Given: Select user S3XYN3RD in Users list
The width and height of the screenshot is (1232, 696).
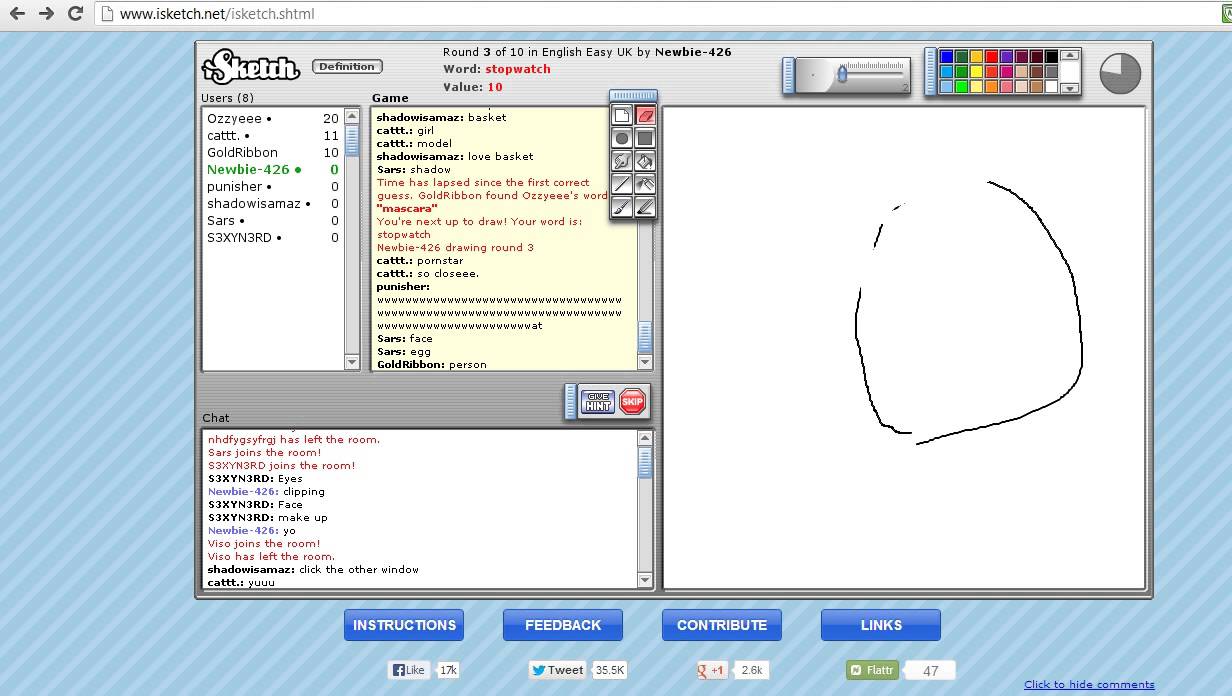Looking at the screenshot, I should [272, 237].
